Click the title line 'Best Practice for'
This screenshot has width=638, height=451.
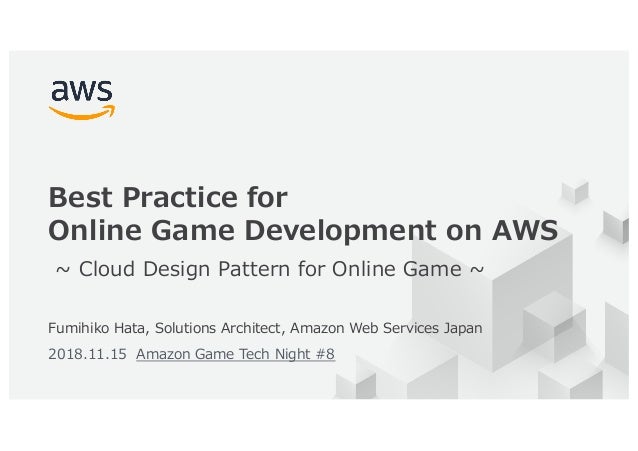(168, 197)
